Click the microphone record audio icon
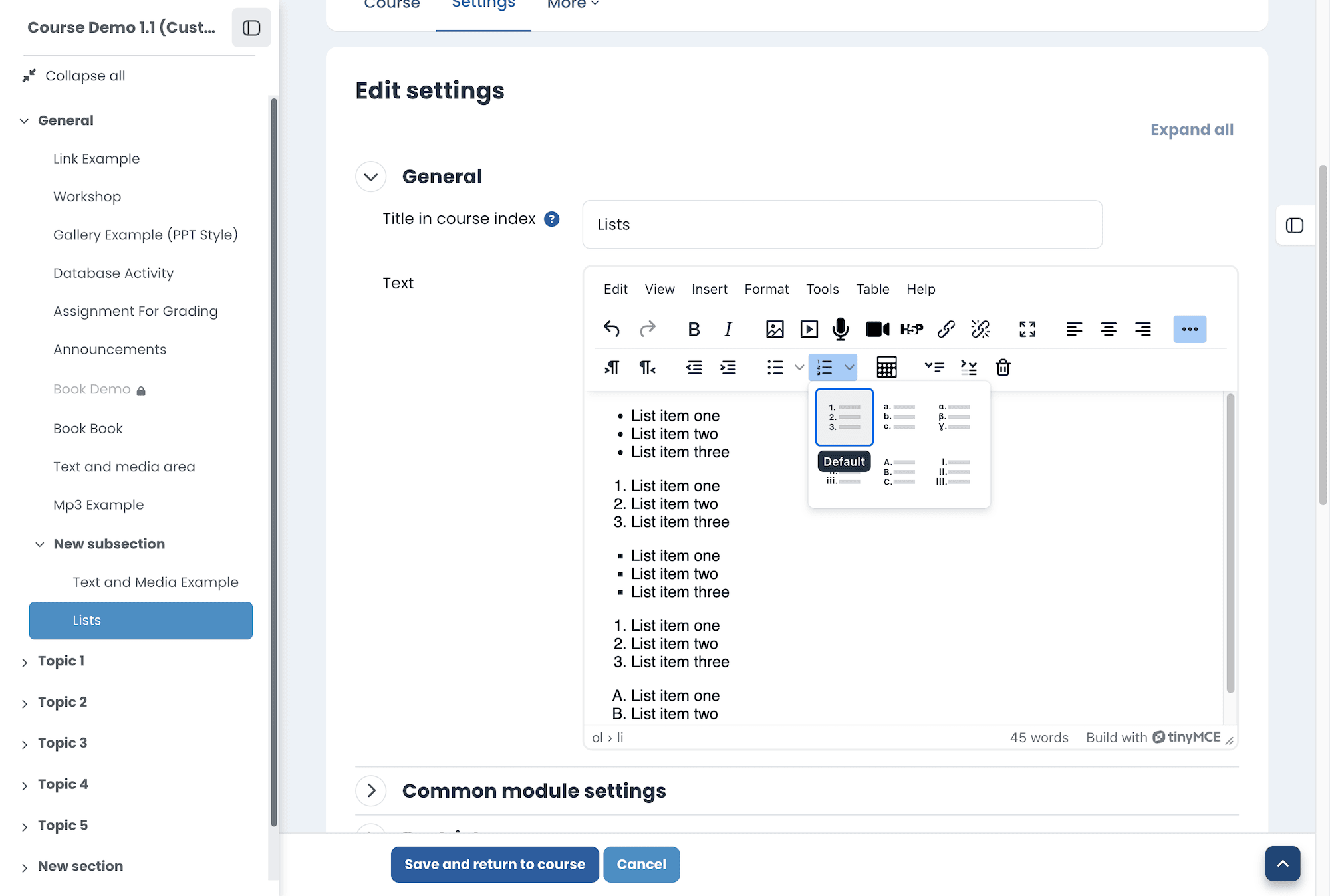 (841, 329)
